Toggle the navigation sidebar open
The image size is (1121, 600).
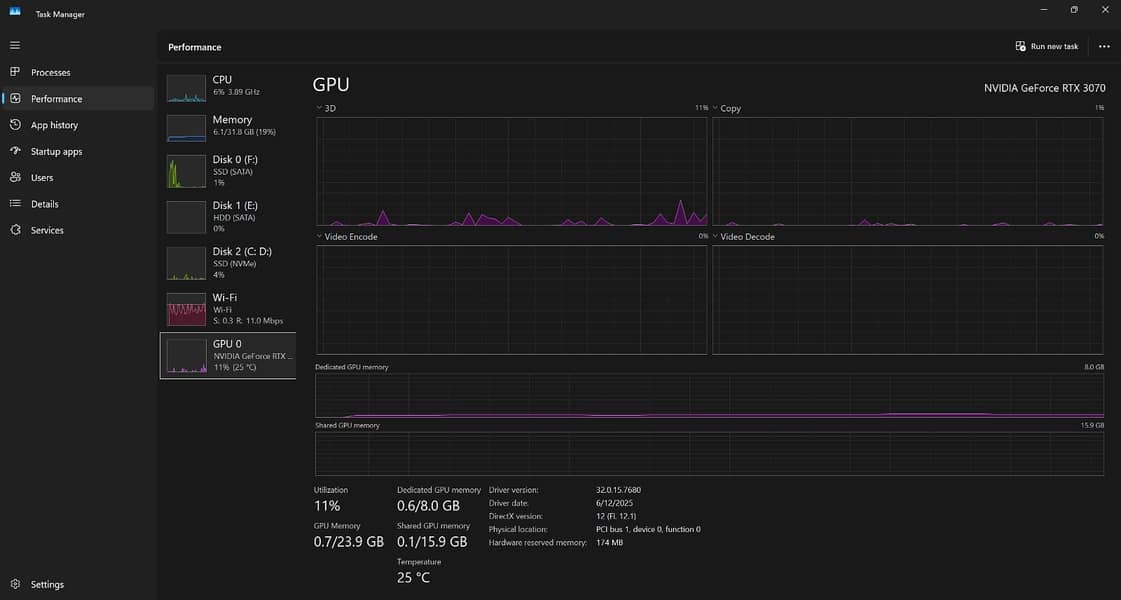click(14, 44)
